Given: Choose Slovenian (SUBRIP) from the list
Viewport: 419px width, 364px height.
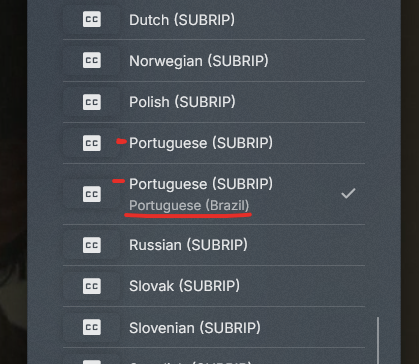Looking at the screenshot, I should coord(214,327).
